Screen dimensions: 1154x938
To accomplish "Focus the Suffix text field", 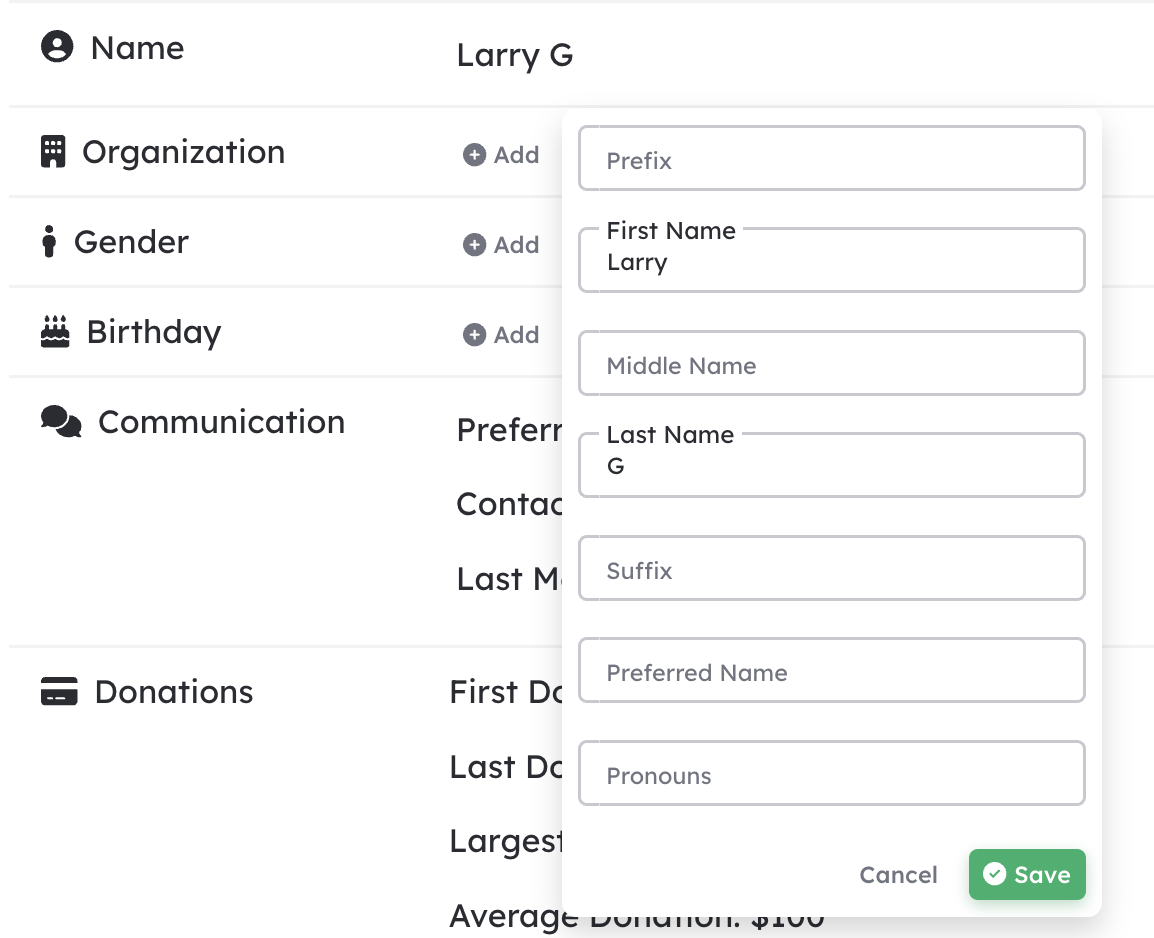I will (x=832, y=568).
